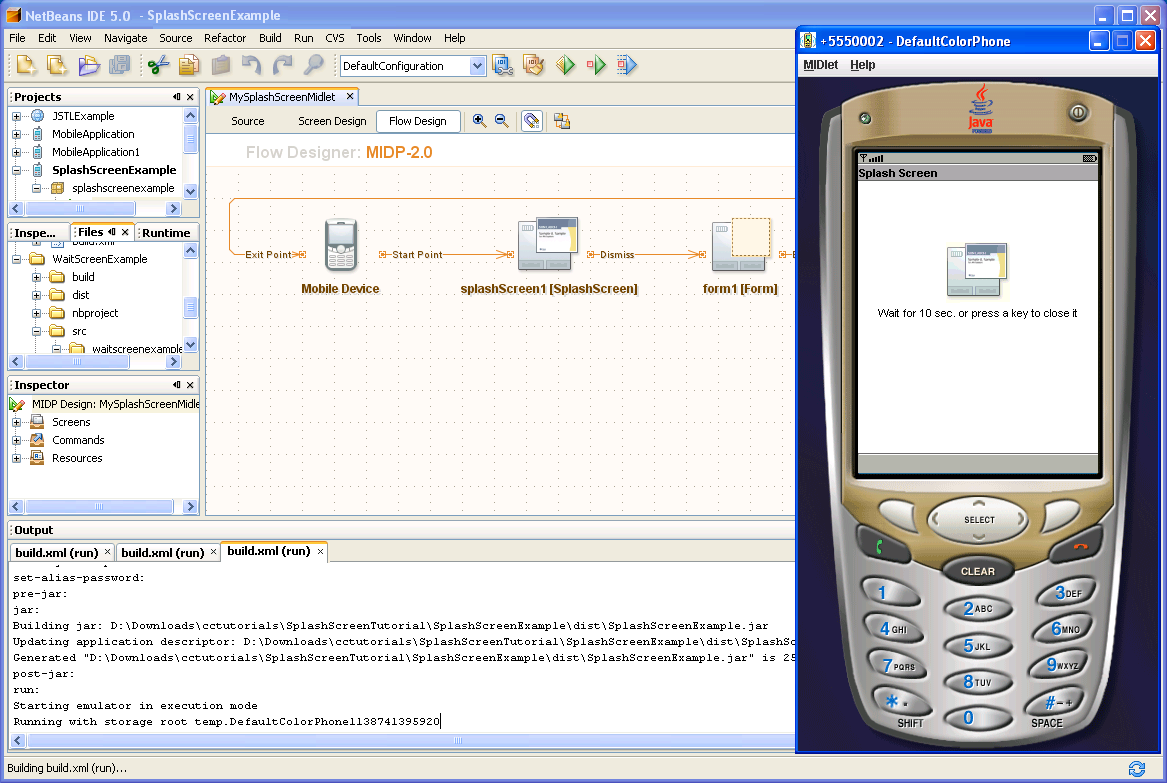This screenshot has height=783, width=1167.
Task: Close the Files tab
Action: (x=125, y=232)
